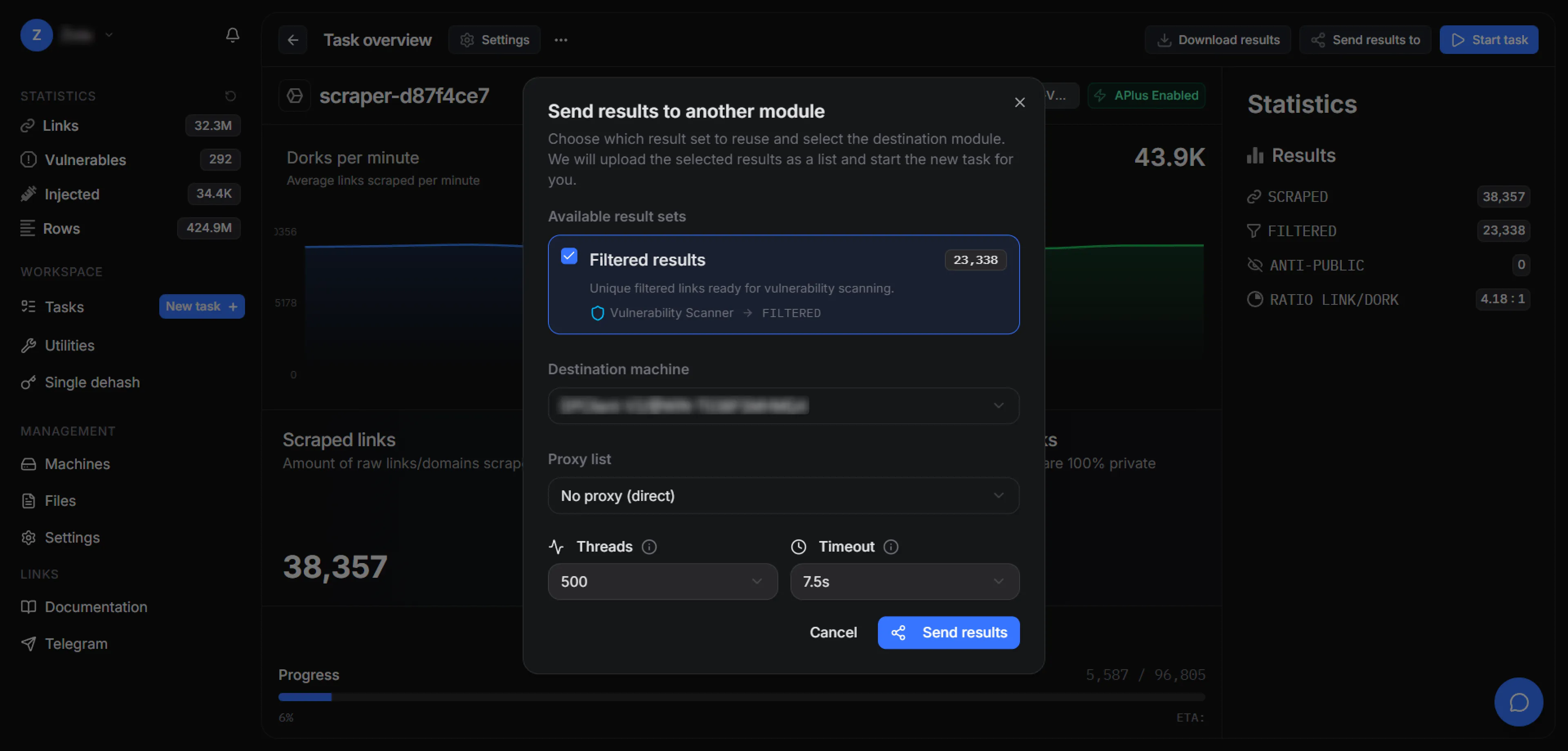The width and height of the screenshot is (1568, 751).
Task: Go to Machines in the sidebar
Action: point(77,464)
